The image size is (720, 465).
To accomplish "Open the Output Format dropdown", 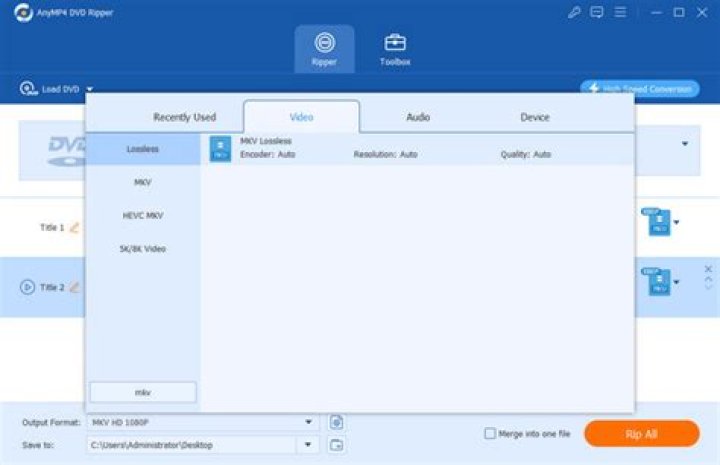I will [308, 422].
